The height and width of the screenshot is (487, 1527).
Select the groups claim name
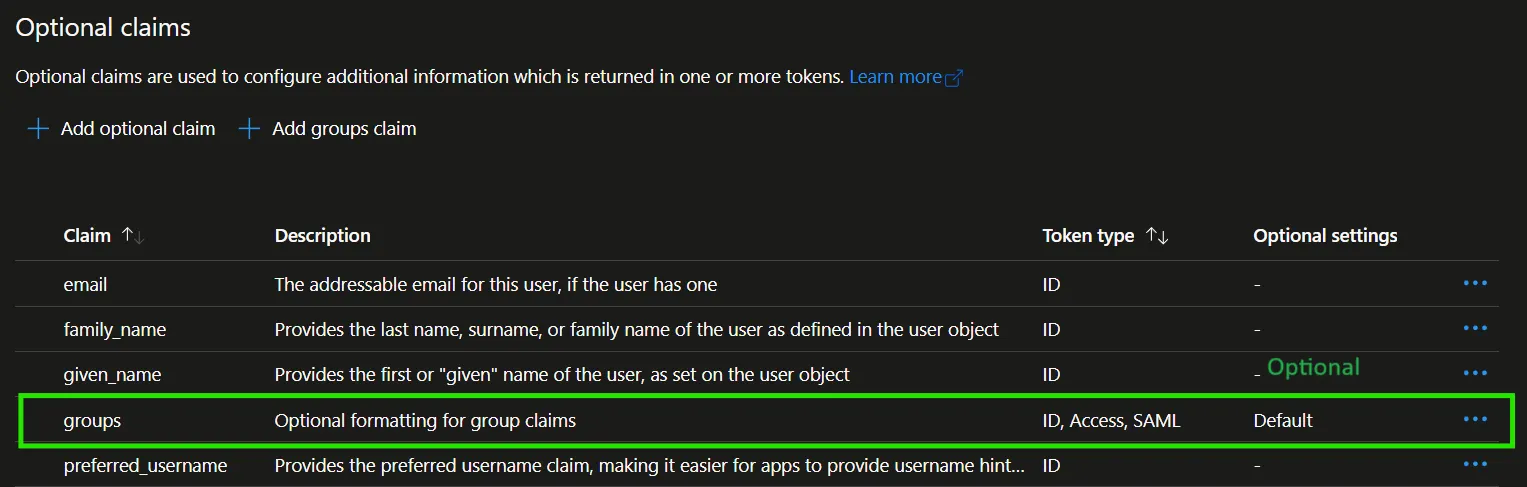pos(92,421)
